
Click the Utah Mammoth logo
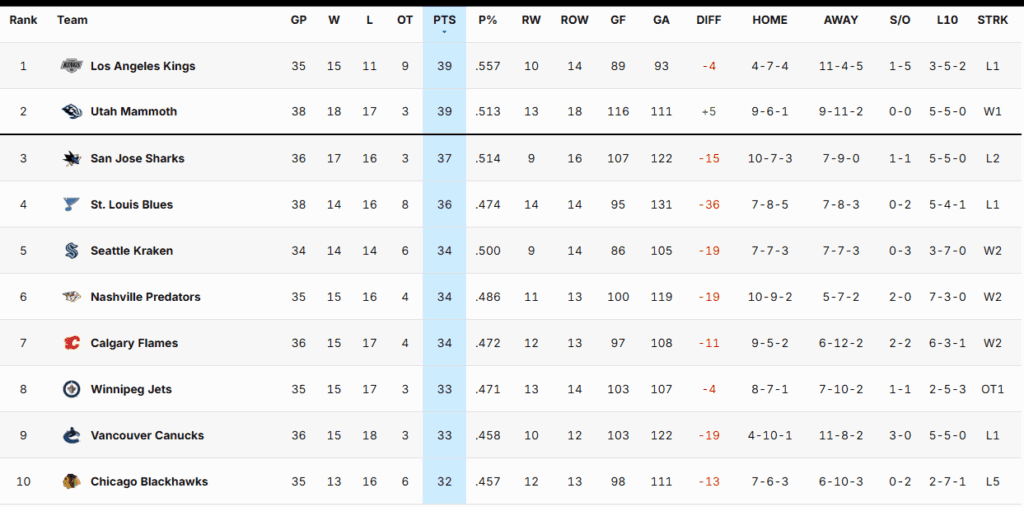click(71, 112)
